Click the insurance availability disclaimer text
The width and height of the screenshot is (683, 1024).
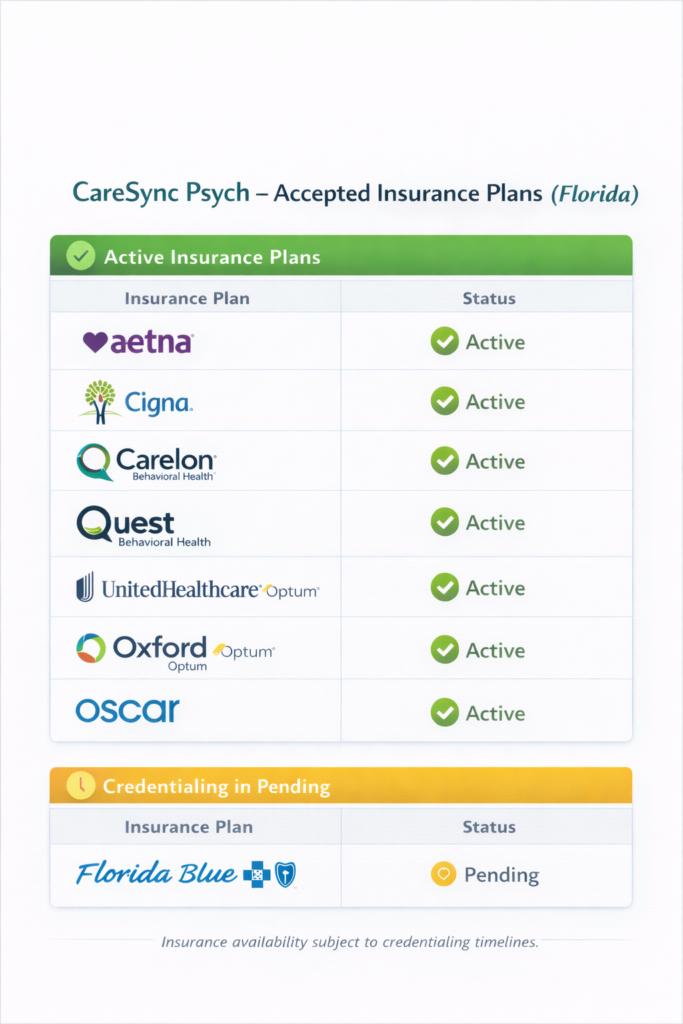(x=349, y=942)
